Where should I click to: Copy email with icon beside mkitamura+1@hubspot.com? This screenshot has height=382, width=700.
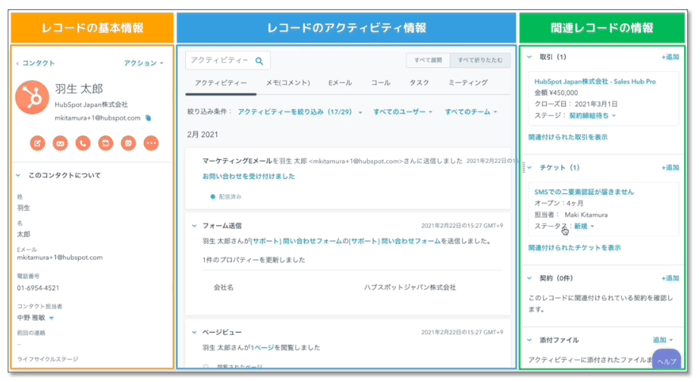[148, 118]
